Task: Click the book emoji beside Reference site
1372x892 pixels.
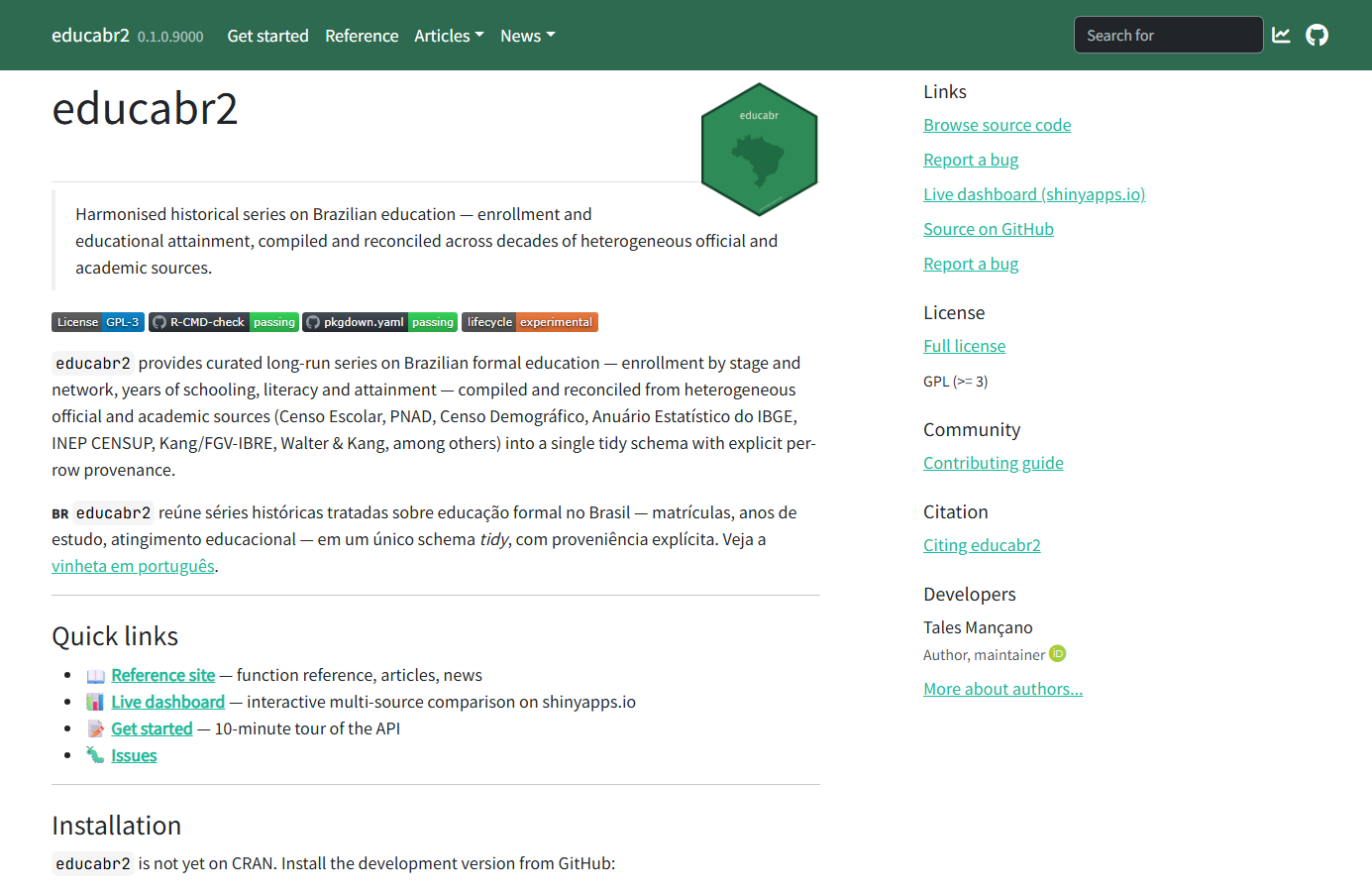Action: coord(96,676)
